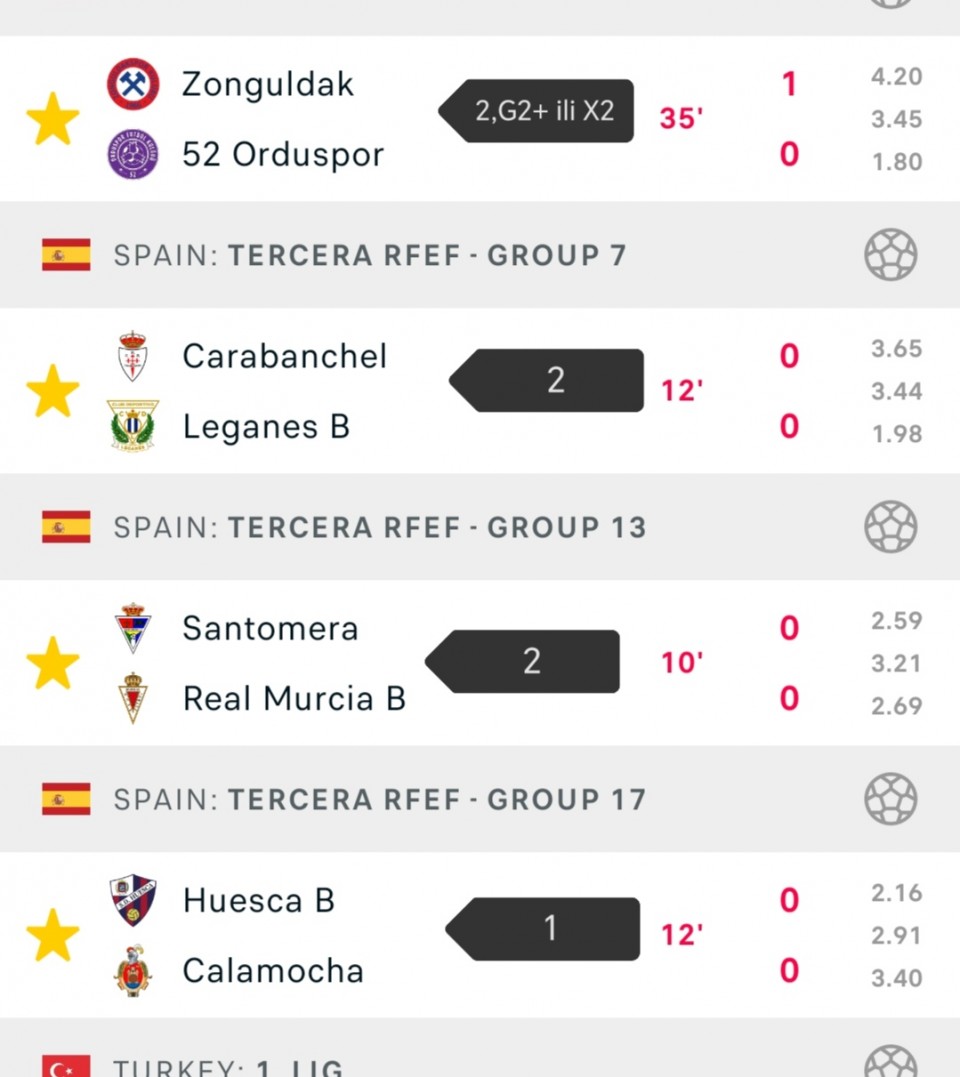Click the '2,G2+ ili X2' prediction tip

(543, 111)
